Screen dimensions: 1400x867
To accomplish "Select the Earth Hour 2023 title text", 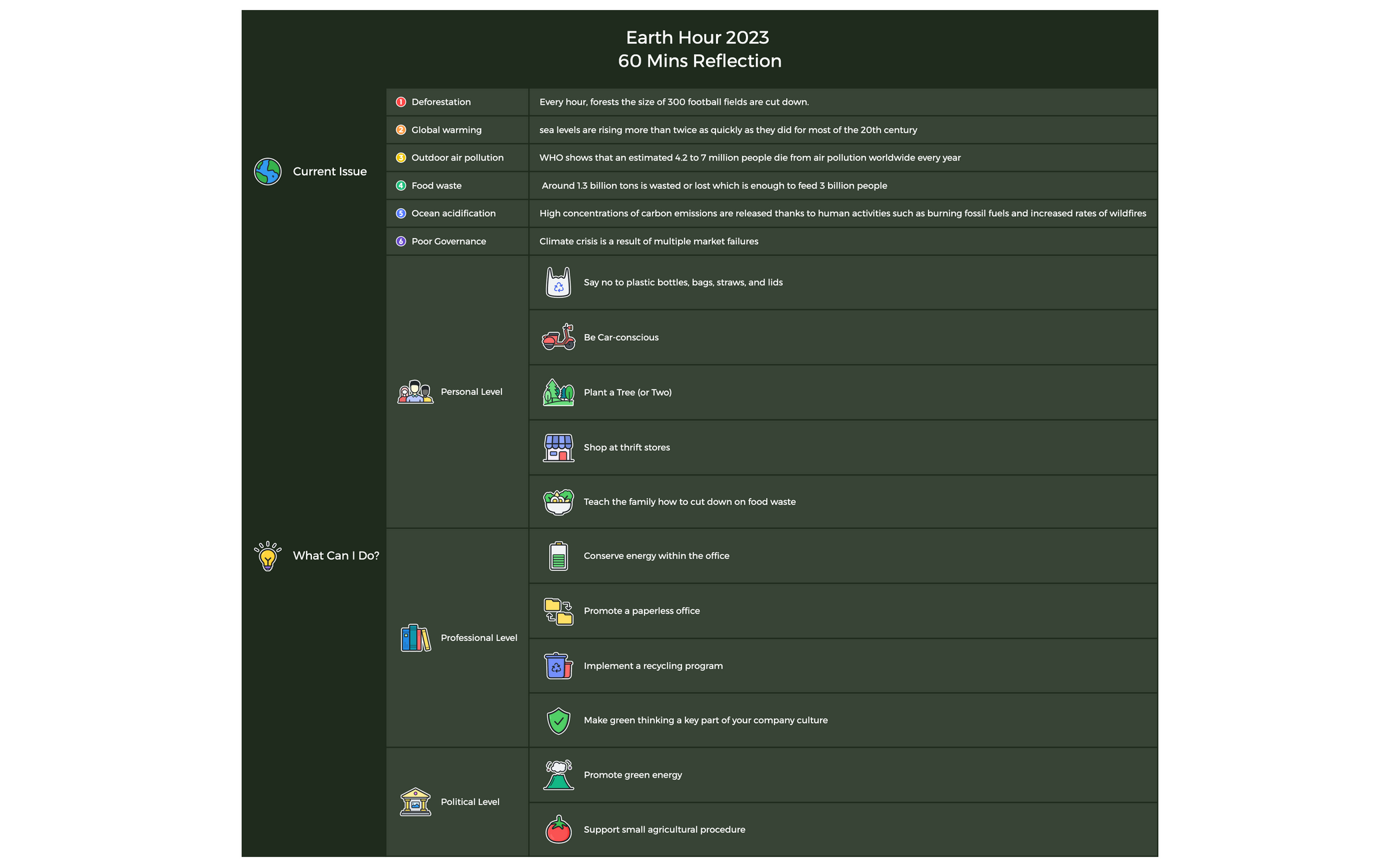I will click(697, 37).
